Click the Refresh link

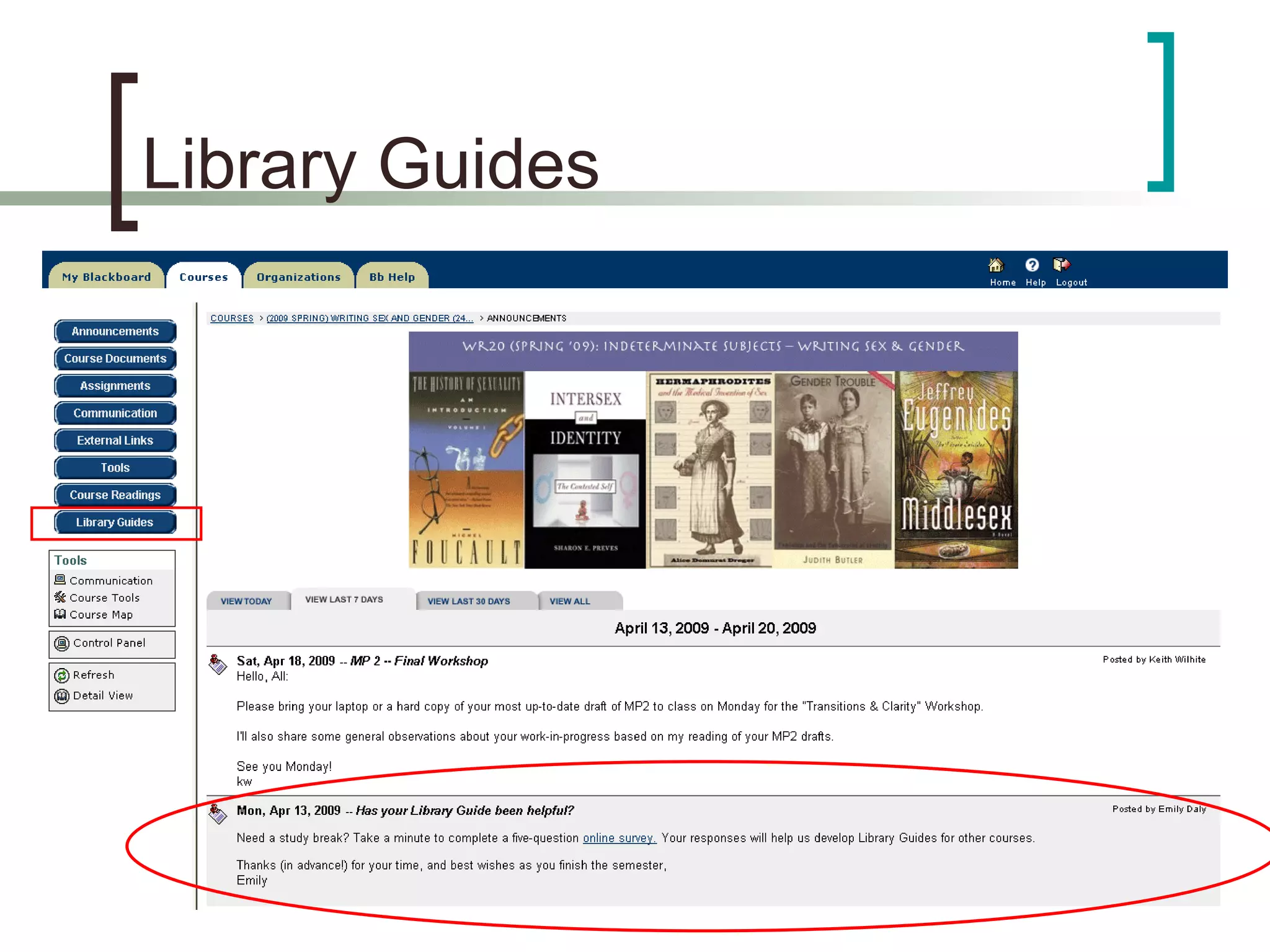94,675
